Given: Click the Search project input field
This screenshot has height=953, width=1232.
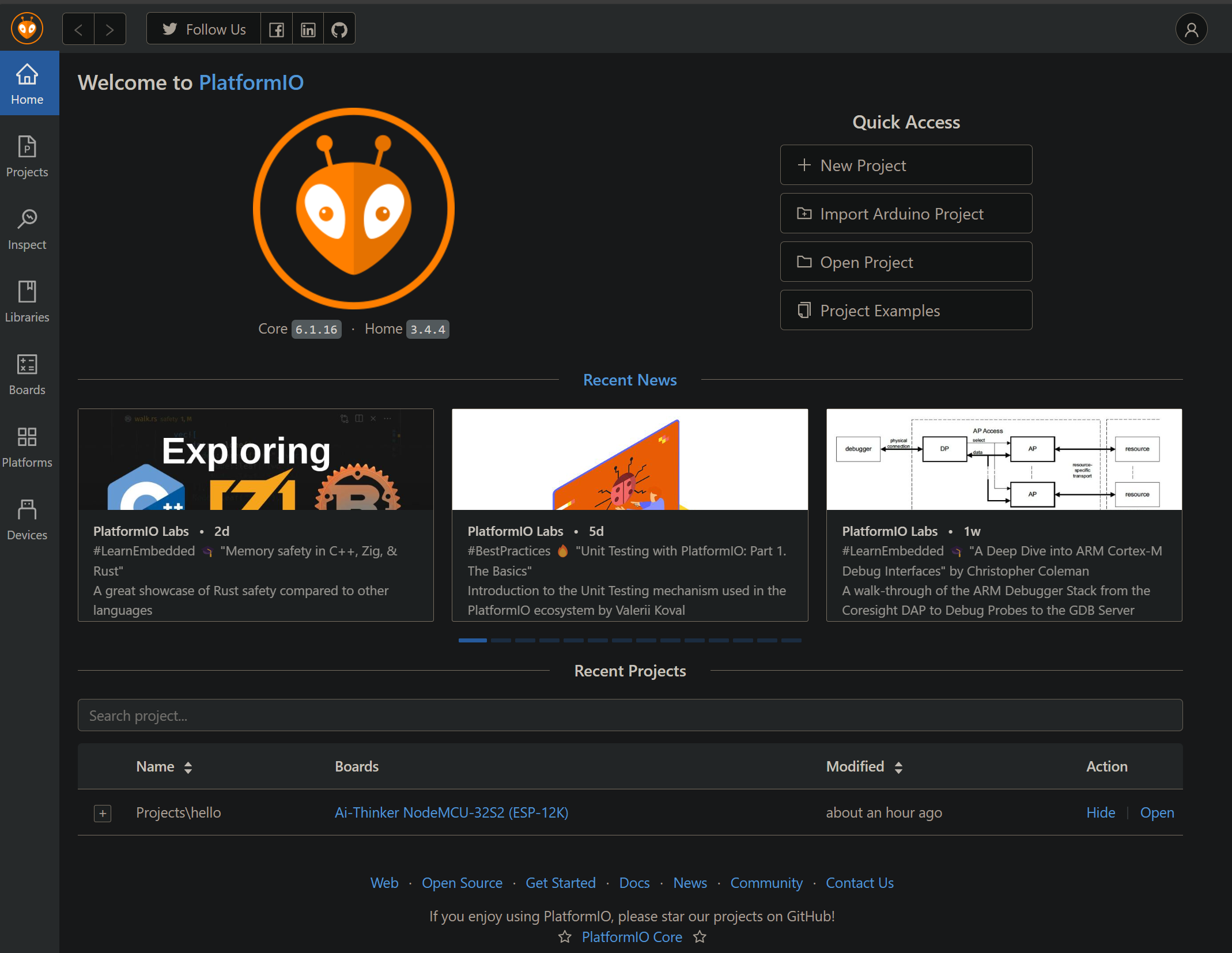Looking at the screenshot, I should (x=630, y=716).
